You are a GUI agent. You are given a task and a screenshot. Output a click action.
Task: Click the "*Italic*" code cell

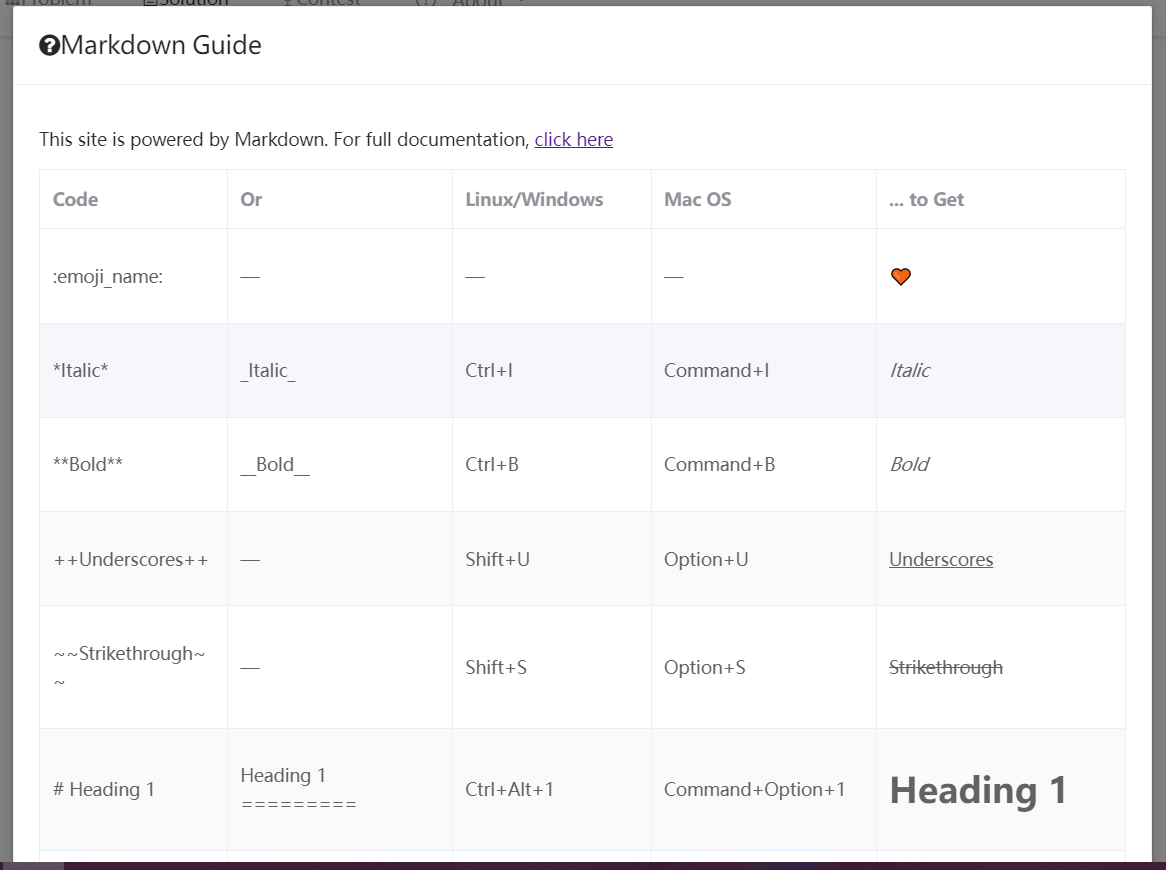pos(81,371)
